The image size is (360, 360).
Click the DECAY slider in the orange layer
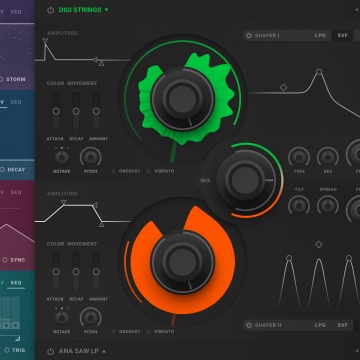pos(76,271)
